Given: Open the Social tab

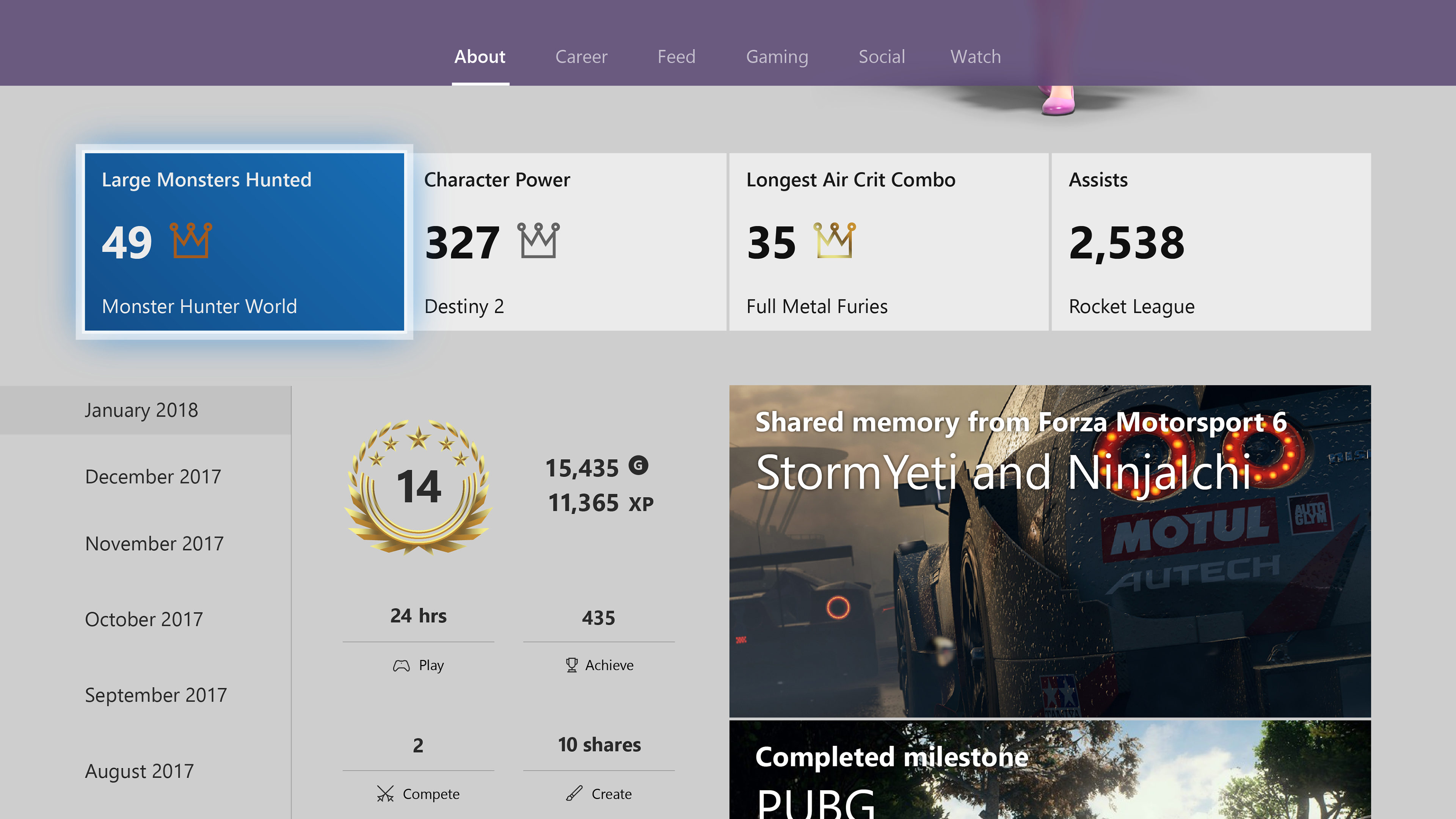Looking at the screenshot, I should click(x=882, y=56).
